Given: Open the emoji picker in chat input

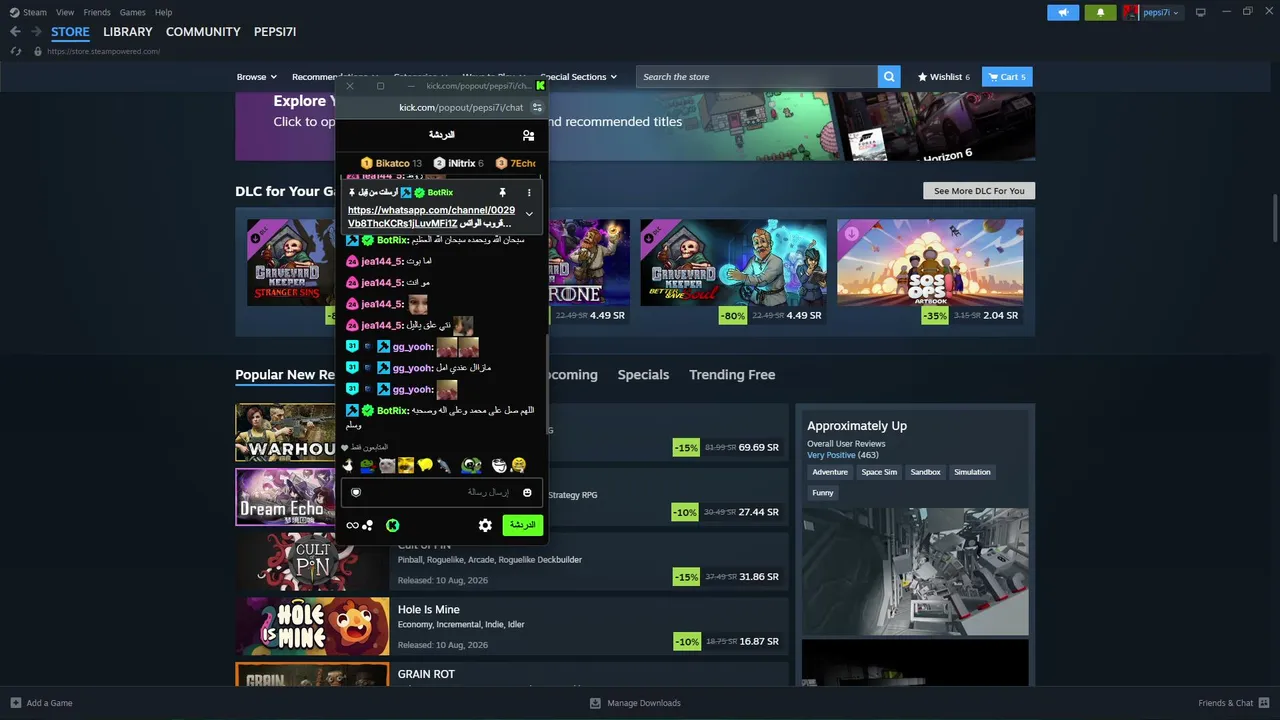Looking at the screenshot, I should (x=527, y=492).
